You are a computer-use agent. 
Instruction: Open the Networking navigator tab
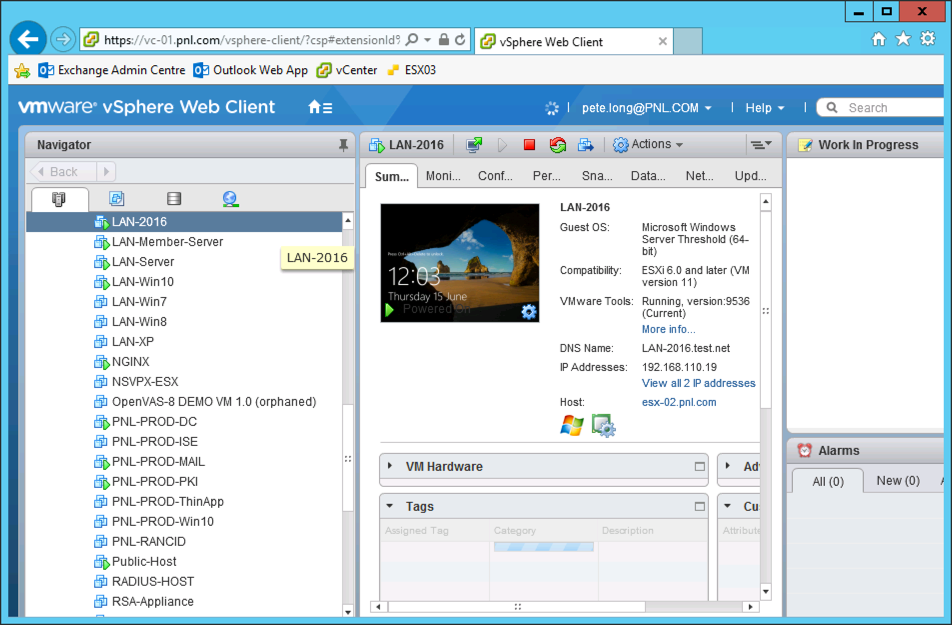click(230, 199)
